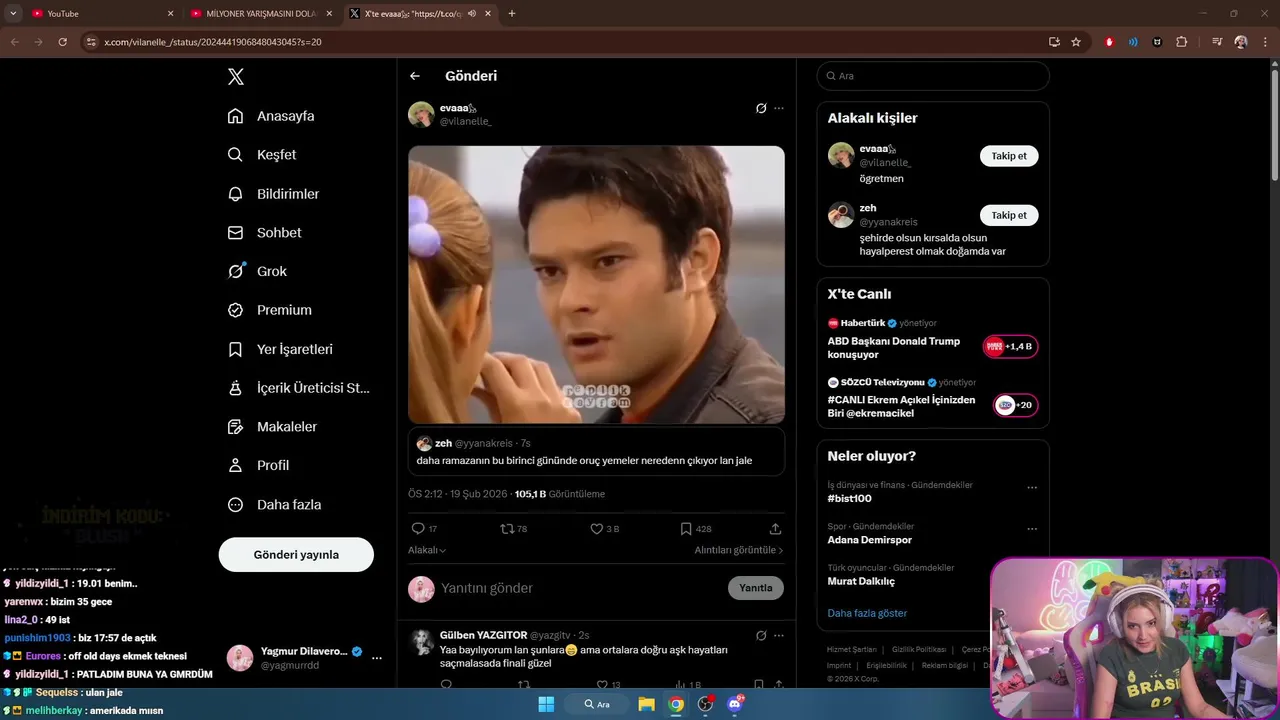Click Daha fazla göster link

pyautogui.click(x=867, y=613)
